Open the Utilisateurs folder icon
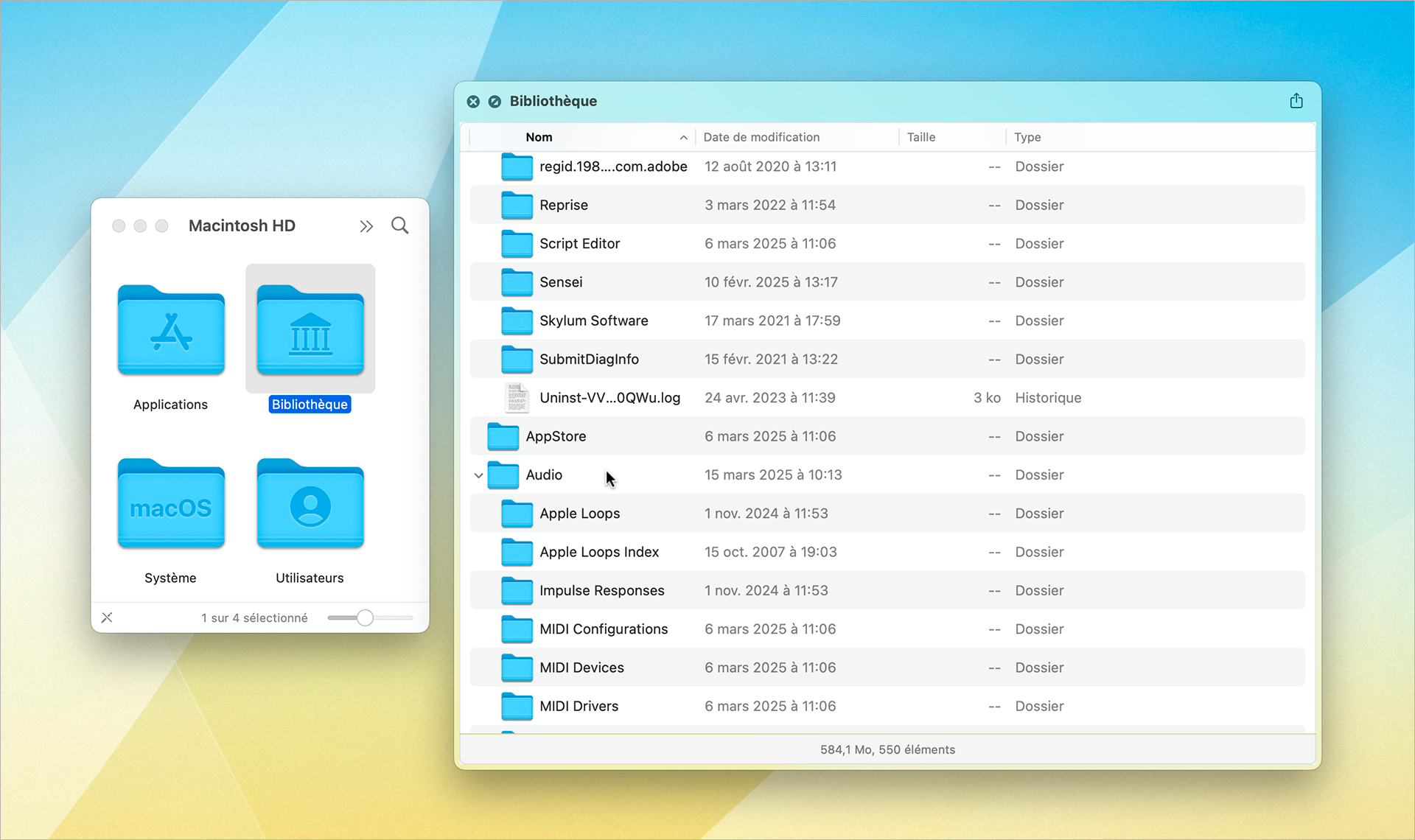The height and width of the screenshot is (840, 1415). 310,505
